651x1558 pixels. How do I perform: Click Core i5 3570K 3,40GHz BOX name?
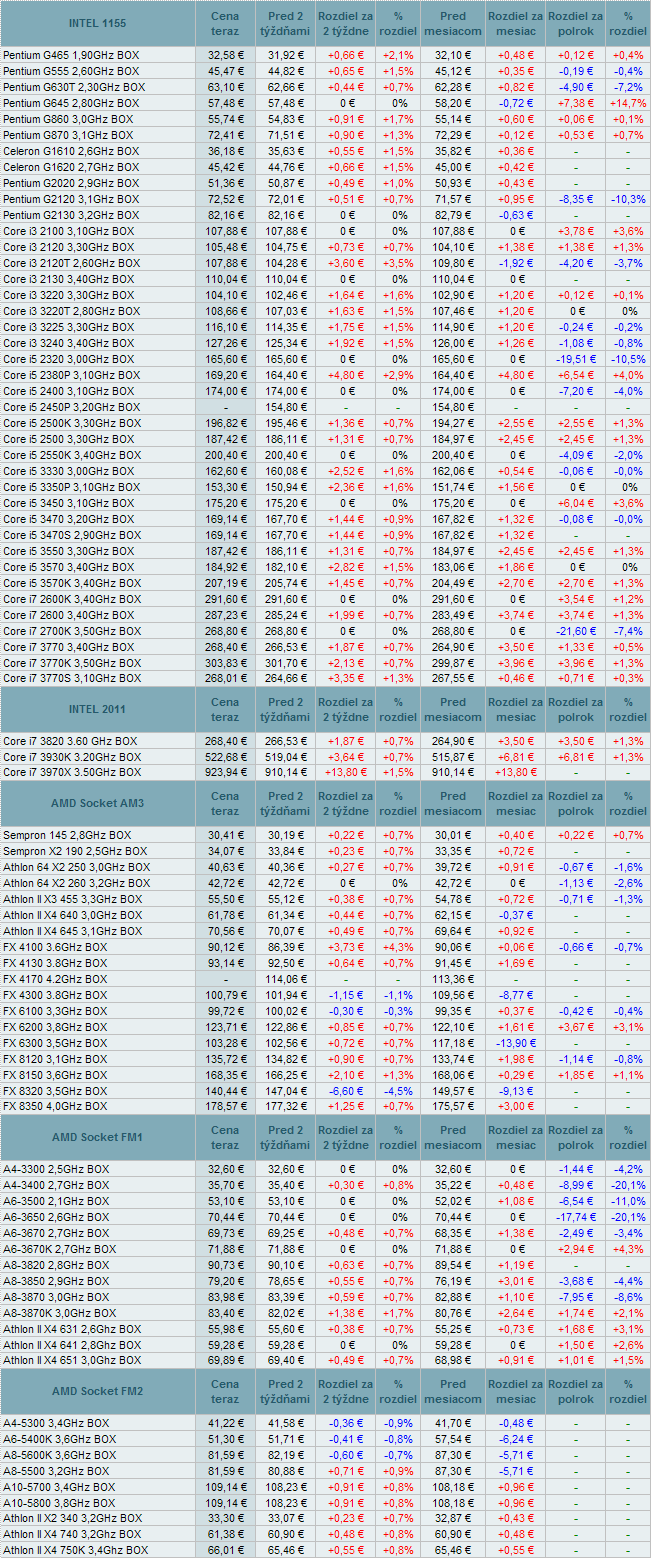coord(71,583)
